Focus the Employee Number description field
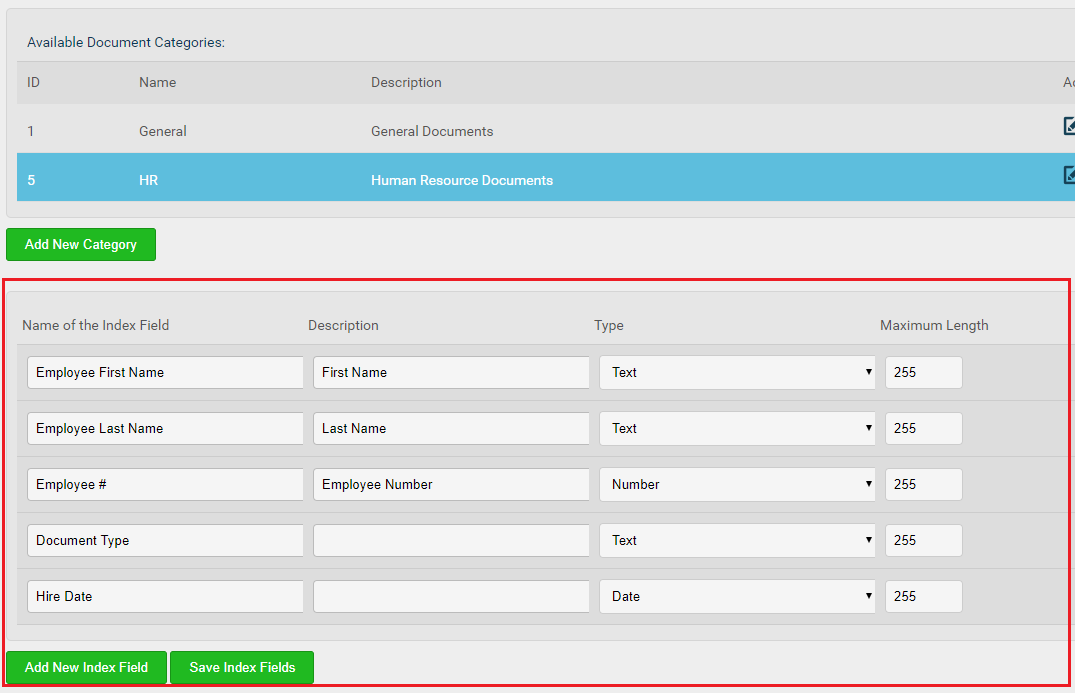Image resolution: width=1075 pixels, height=693 pixels. (451, 484)
